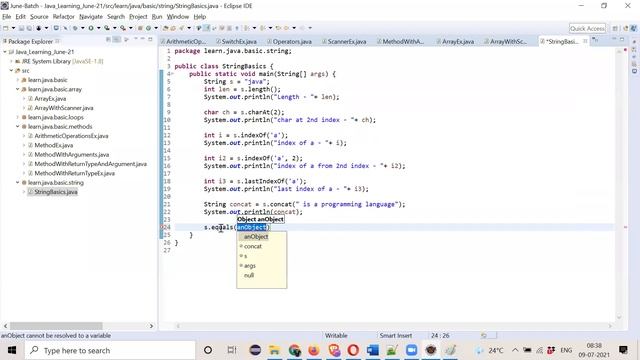Open Opera browser from taskbar
Screen dimensions: 640x360
point(353,350)
